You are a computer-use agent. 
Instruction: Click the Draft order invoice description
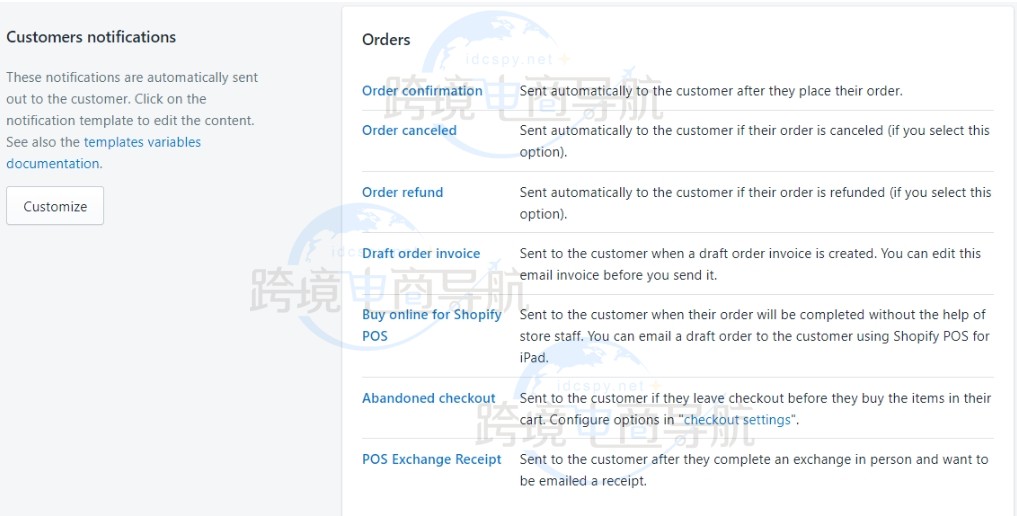coord(750,264)
